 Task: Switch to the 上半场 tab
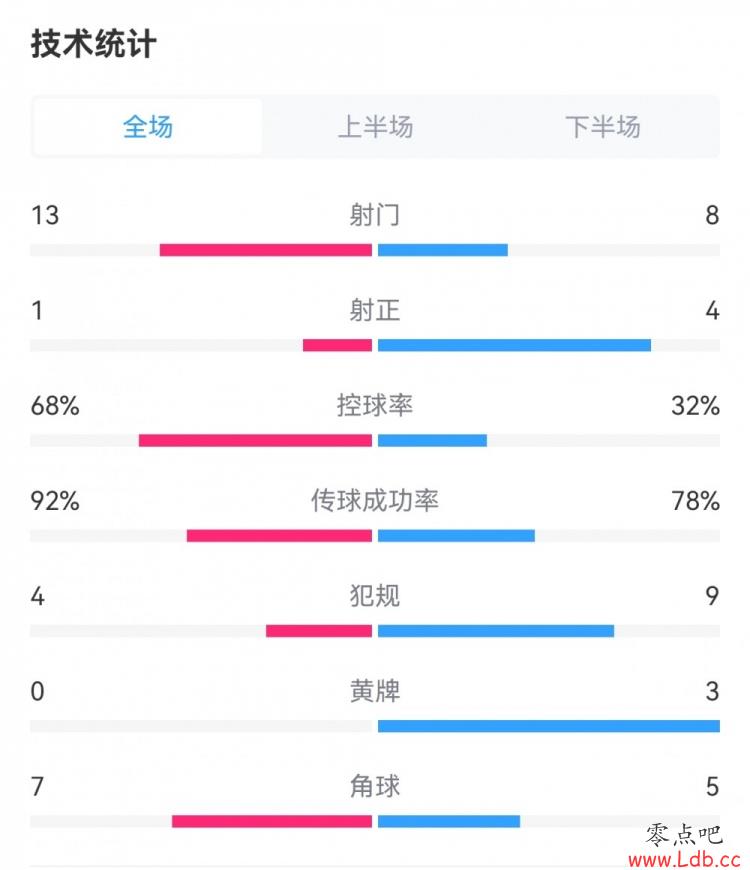(376, 127)
